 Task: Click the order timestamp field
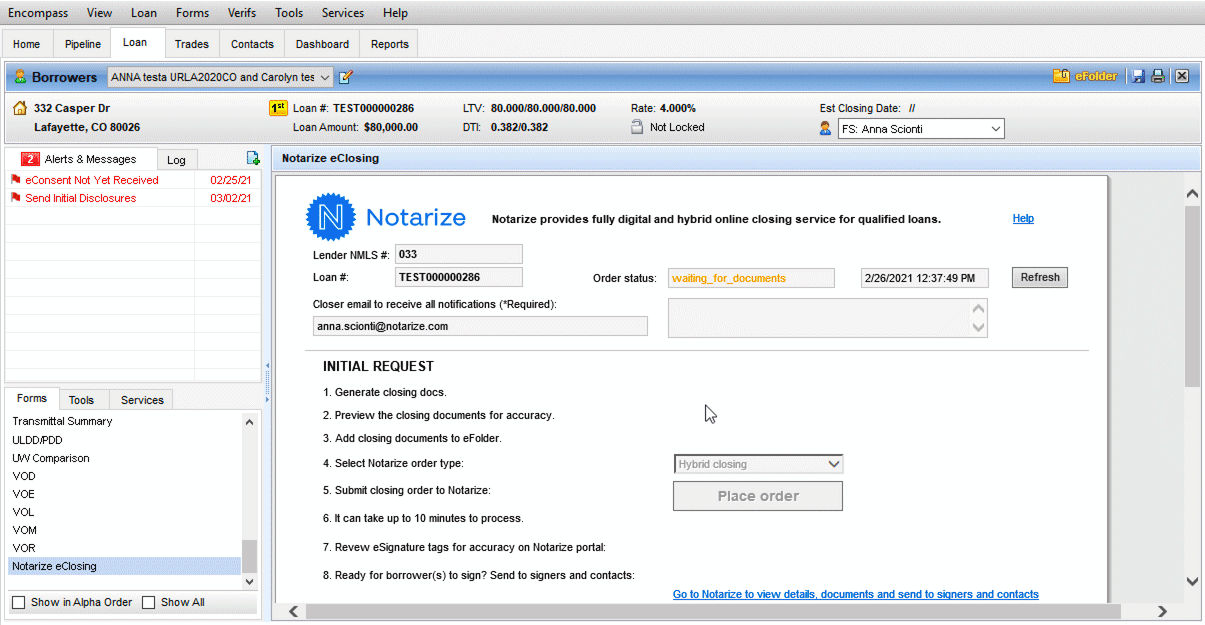pyautogui.click(x=924, y=278)
